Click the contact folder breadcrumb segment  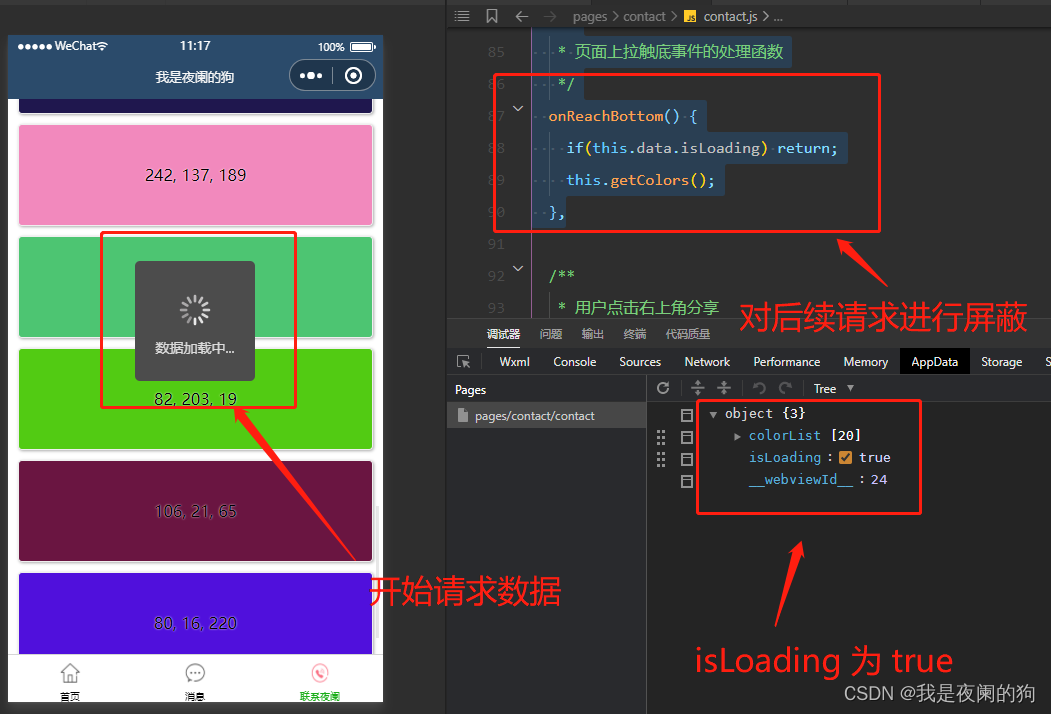[644, 17]
